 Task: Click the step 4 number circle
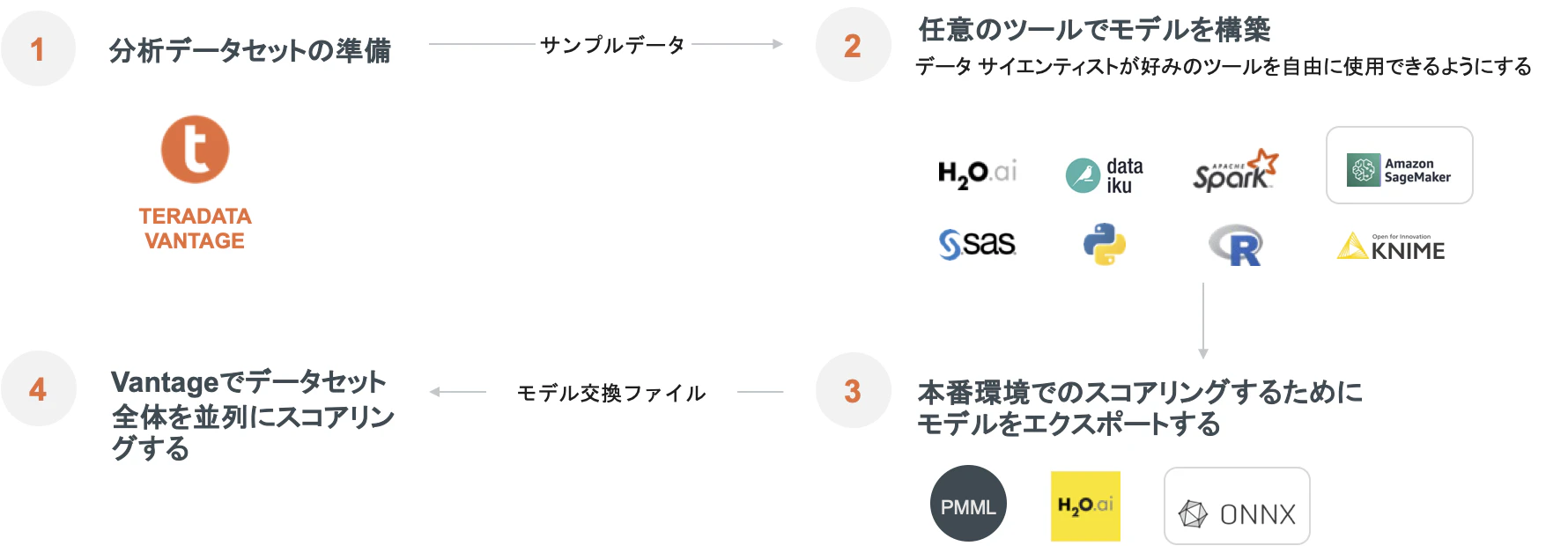[x=38, y=388]
